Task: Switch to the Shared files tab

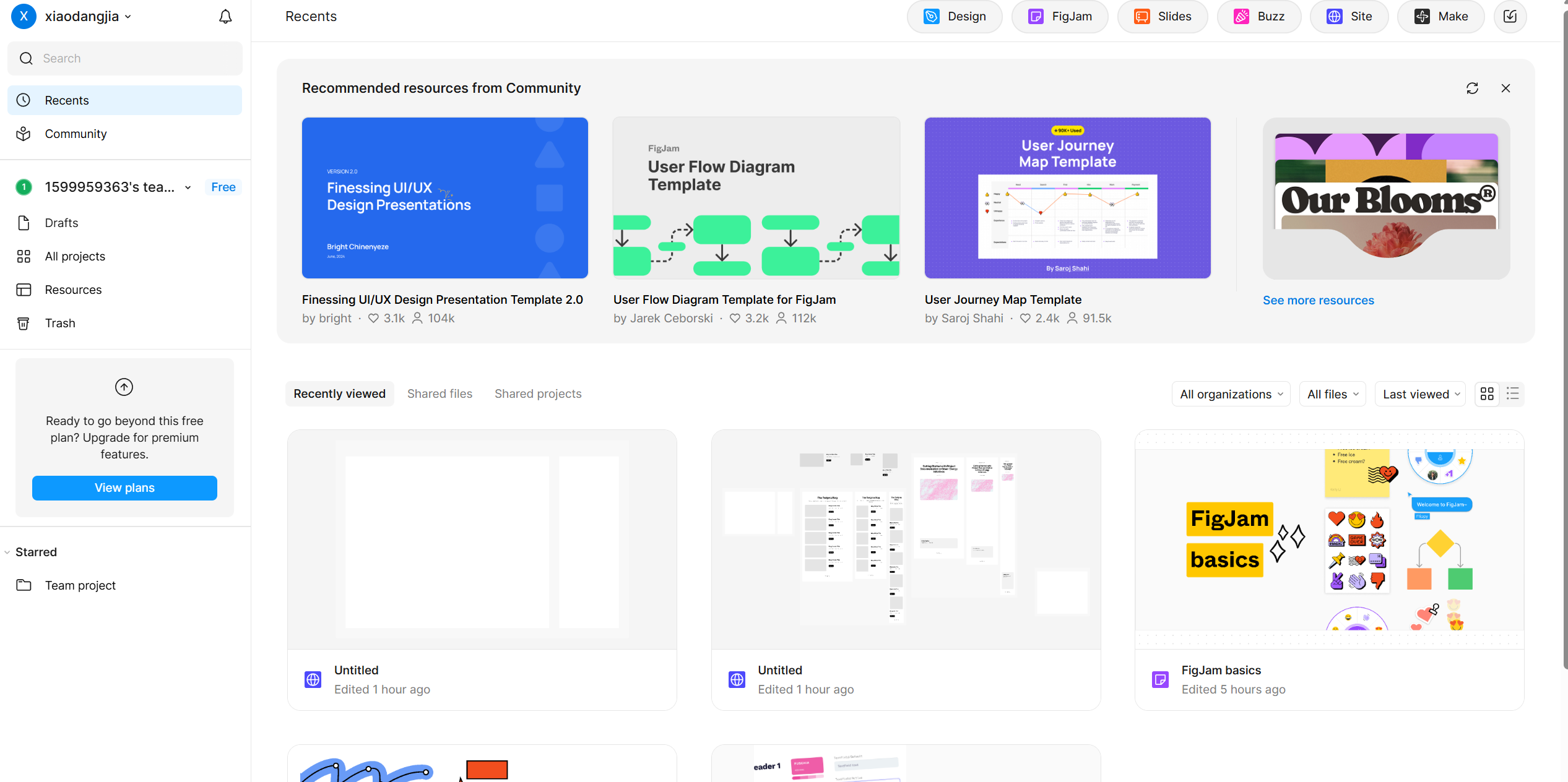Action: [440, 393]
